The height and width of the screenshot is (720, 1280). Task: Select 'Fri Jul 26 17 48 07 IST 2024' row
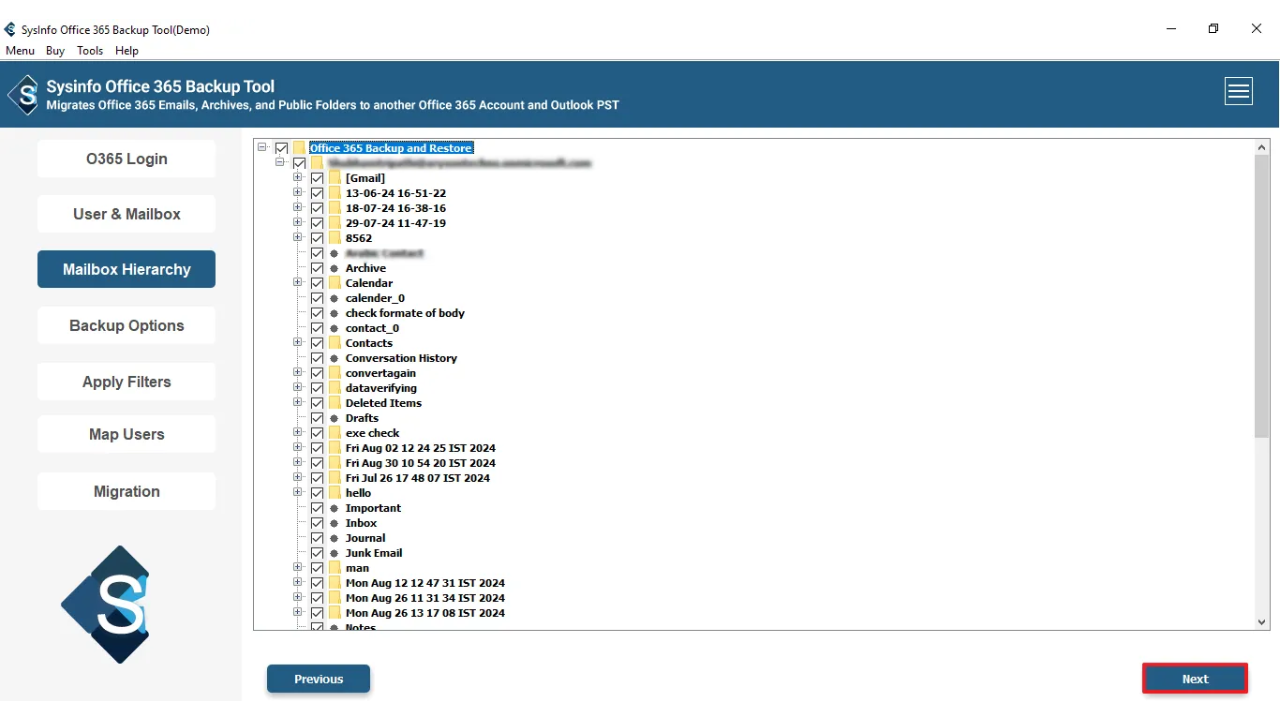418,478
